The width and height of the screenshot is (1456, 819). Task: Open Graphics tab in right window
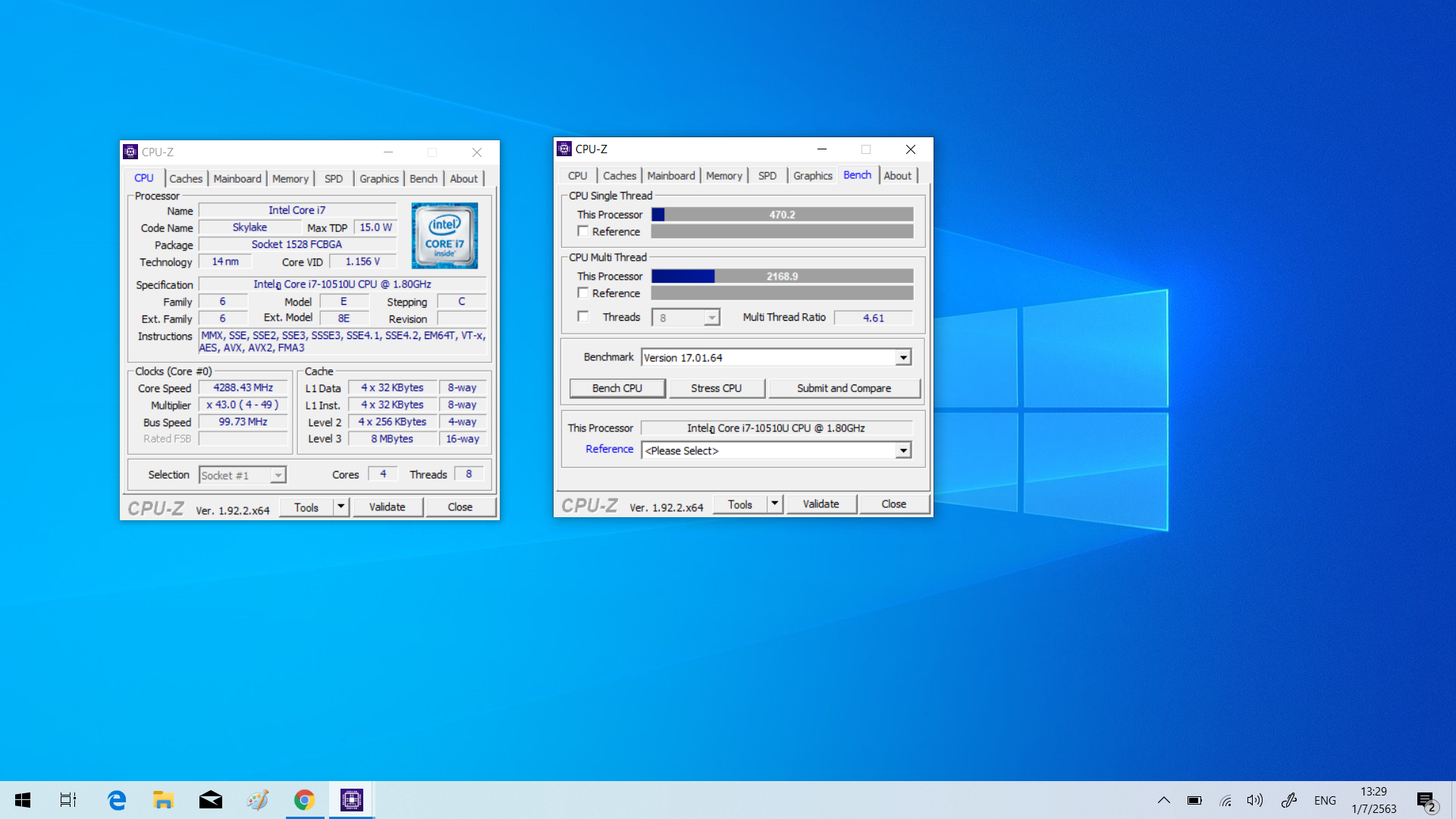click(813, 176)
